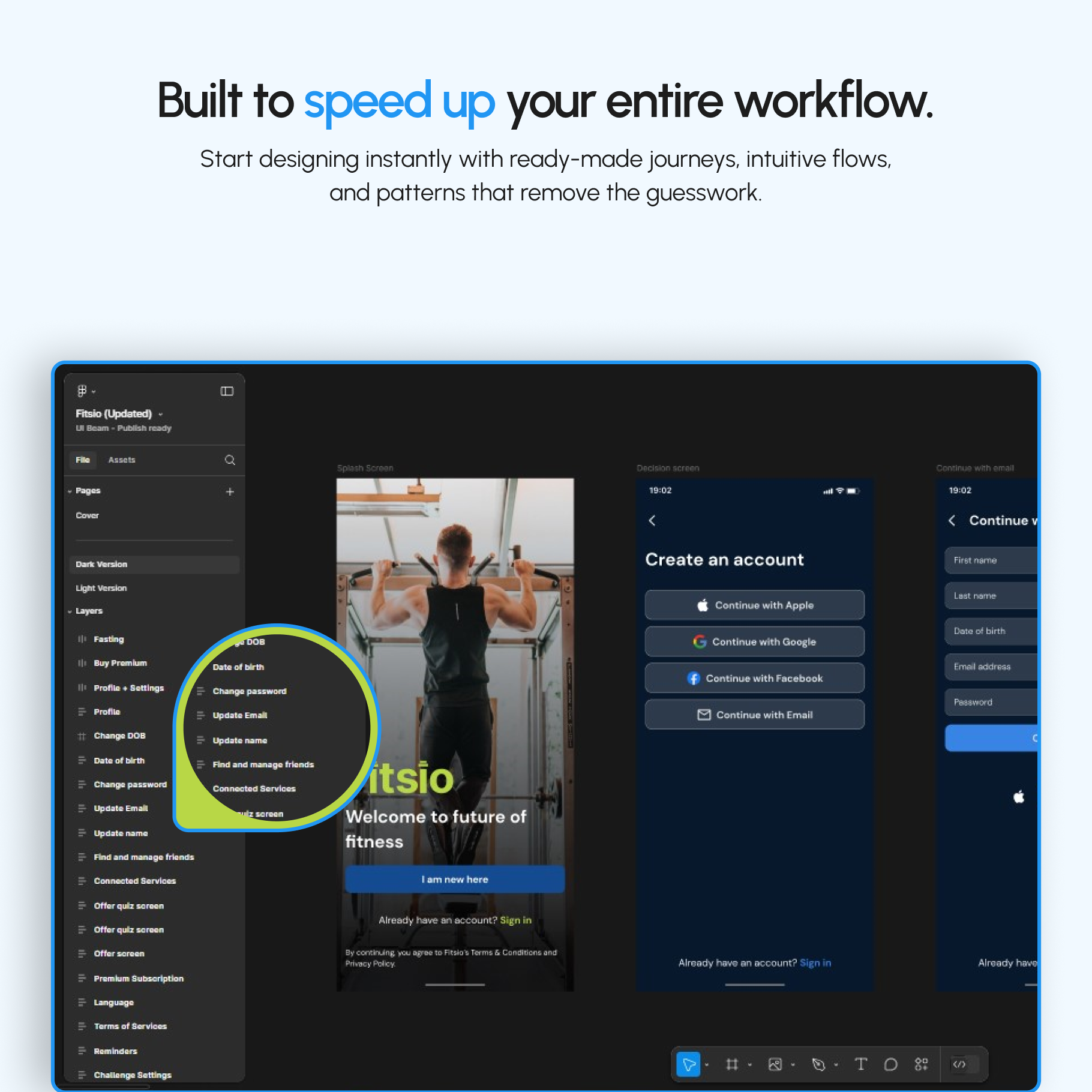Select the Move tool in the toolbar

tap(688, 1064)
